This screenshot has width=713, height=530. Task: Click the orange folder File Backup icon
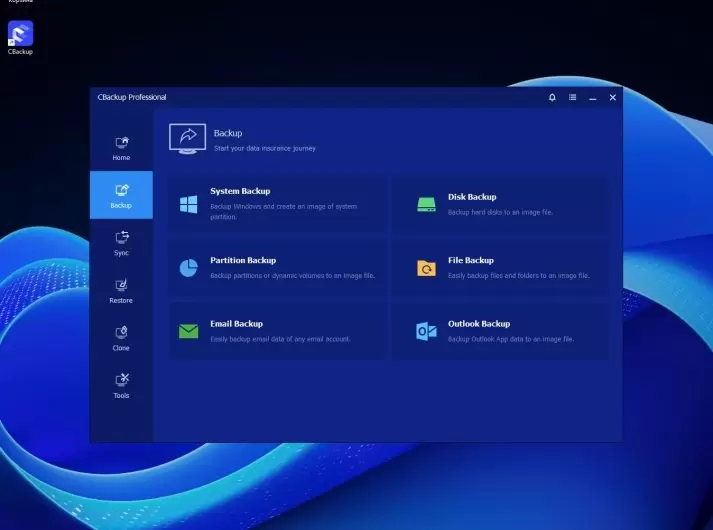(x=427, y=268)
